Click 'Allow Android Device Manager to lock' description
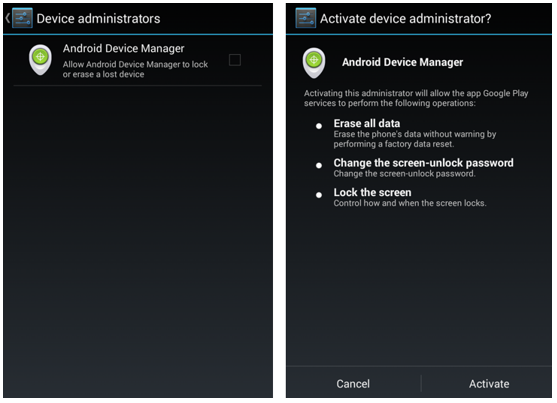 [135, 69]
